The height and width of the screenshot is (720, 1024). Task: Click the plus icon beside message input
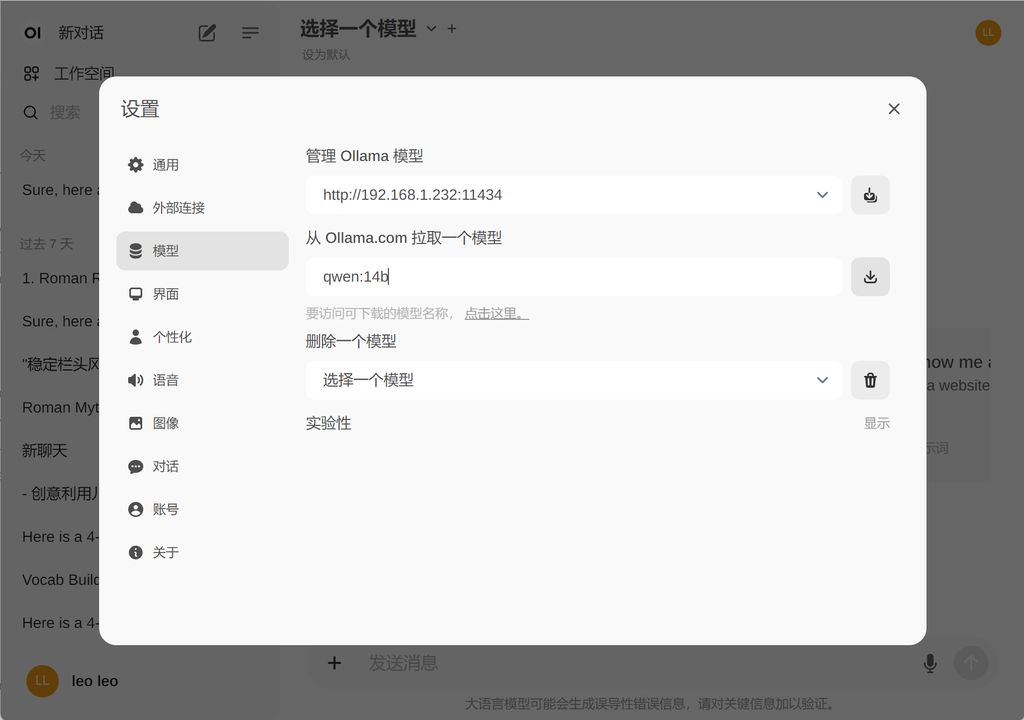pos(335,663)
